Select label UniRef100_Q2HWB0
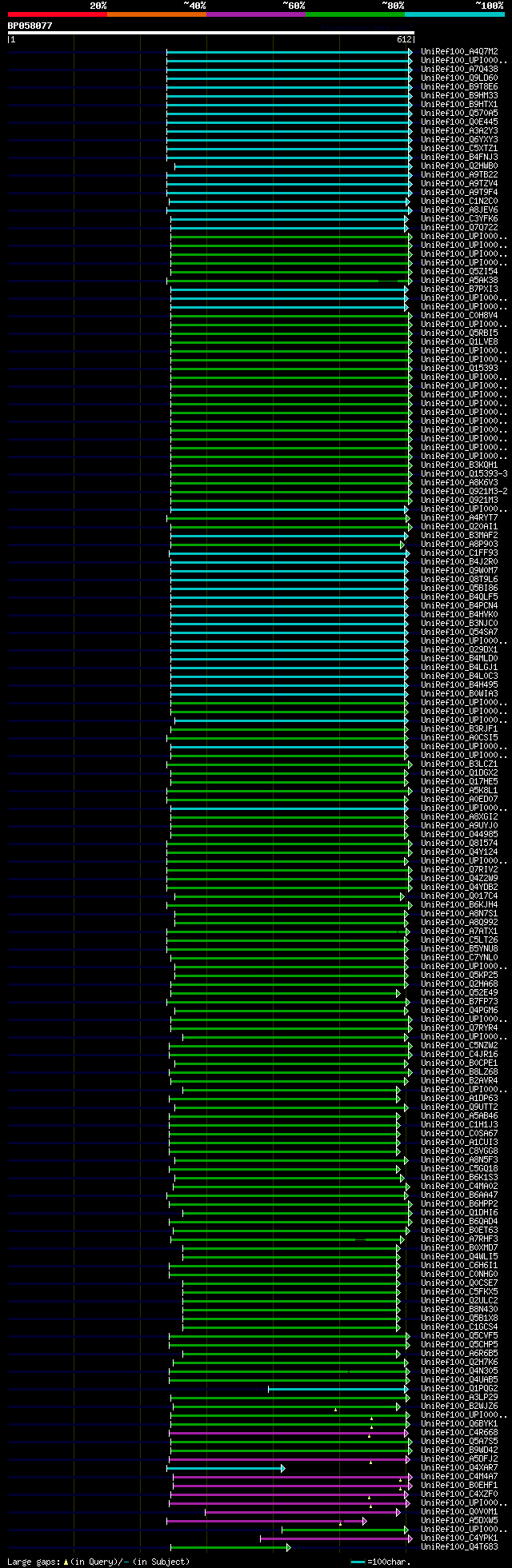The height and width of the screenshot is (1568, 512). [x=459, y=166]
